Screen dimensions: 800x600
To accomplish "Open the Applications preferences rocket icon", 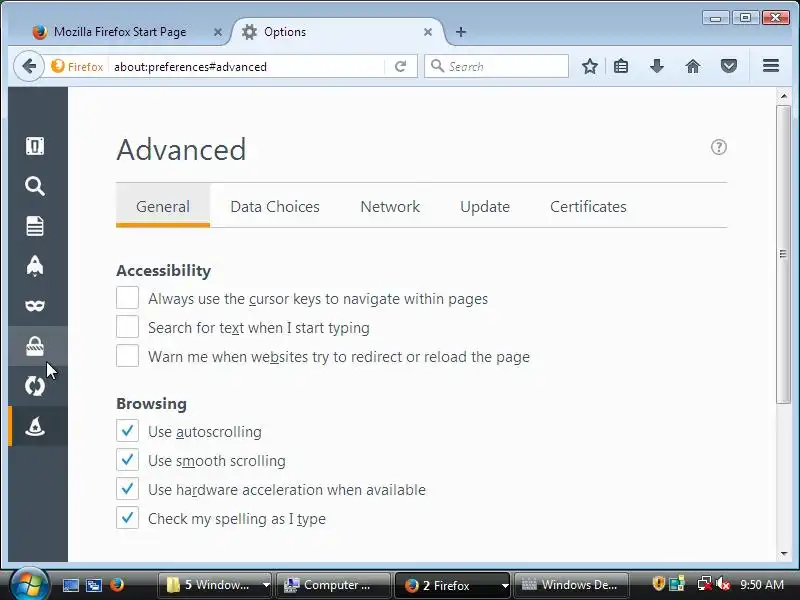I will click(x=35, y=266).
